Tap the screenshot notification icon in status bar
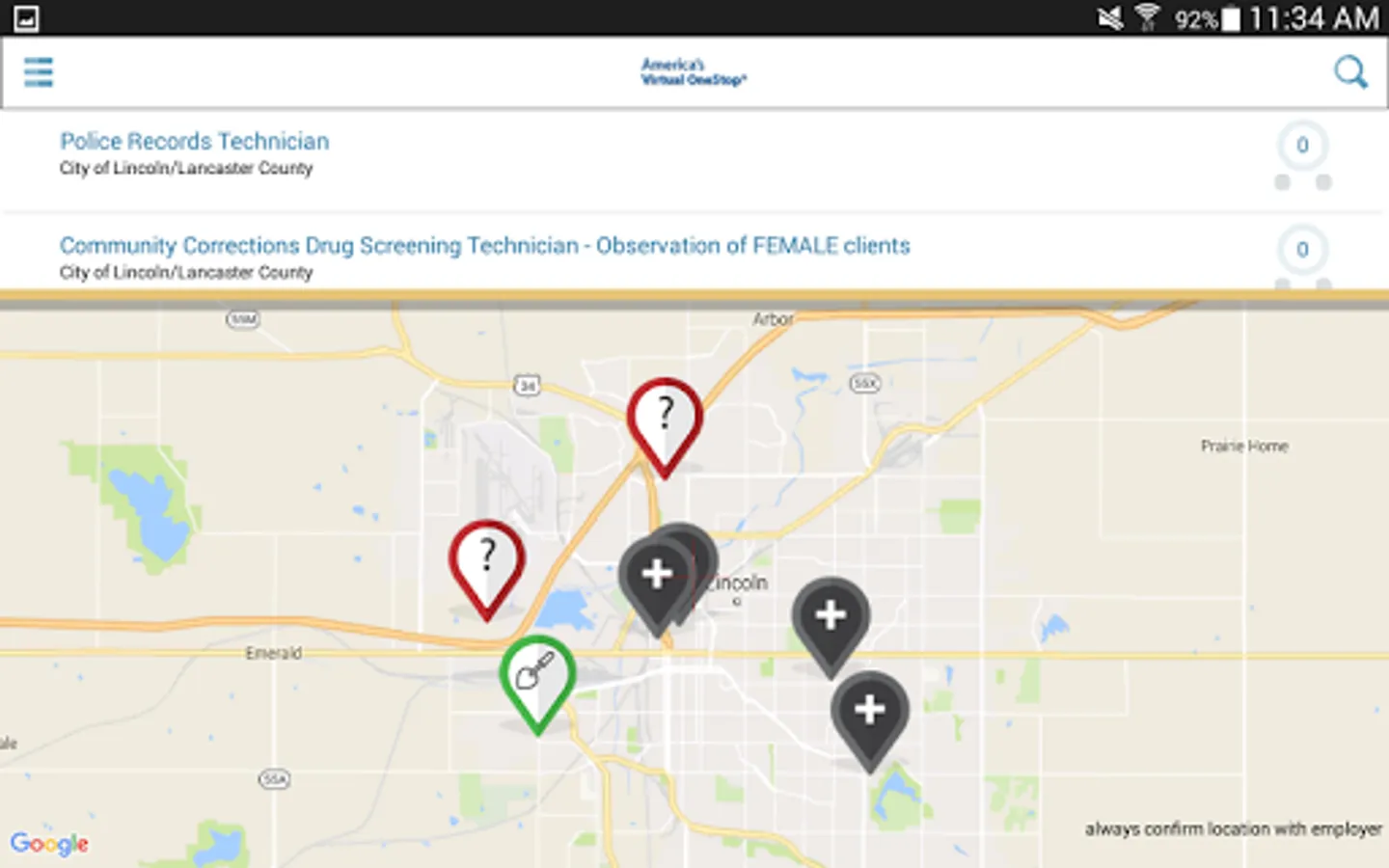The image size is (1389, 868). [26, 18]
